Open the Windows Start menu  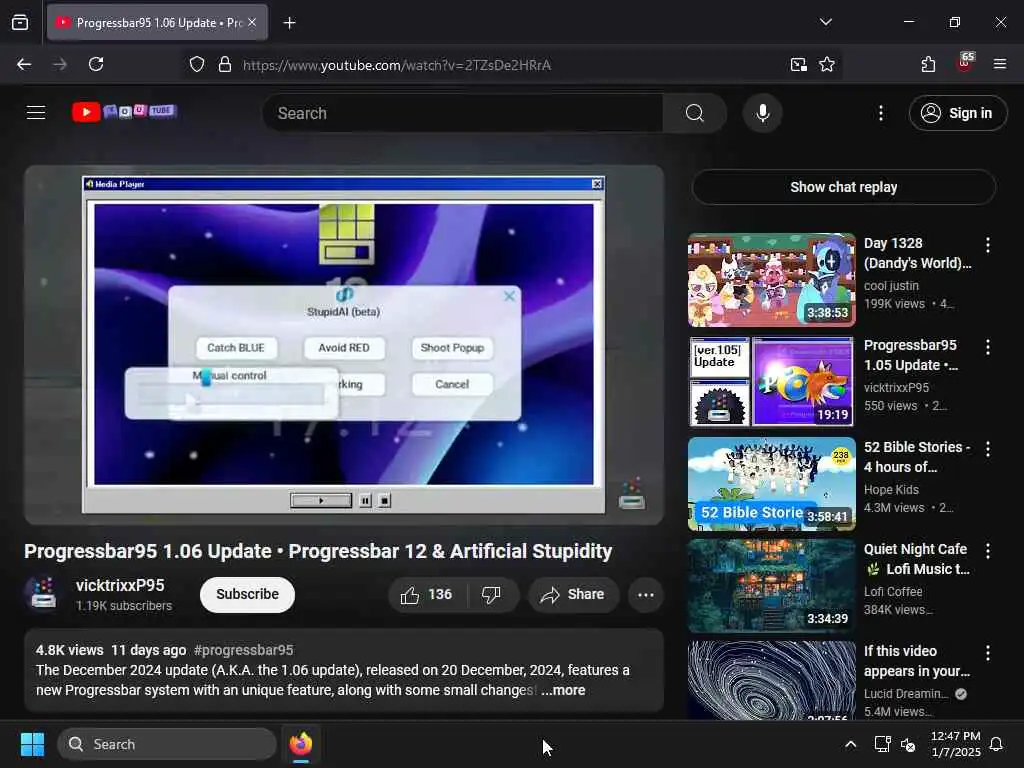click(32, 744)
